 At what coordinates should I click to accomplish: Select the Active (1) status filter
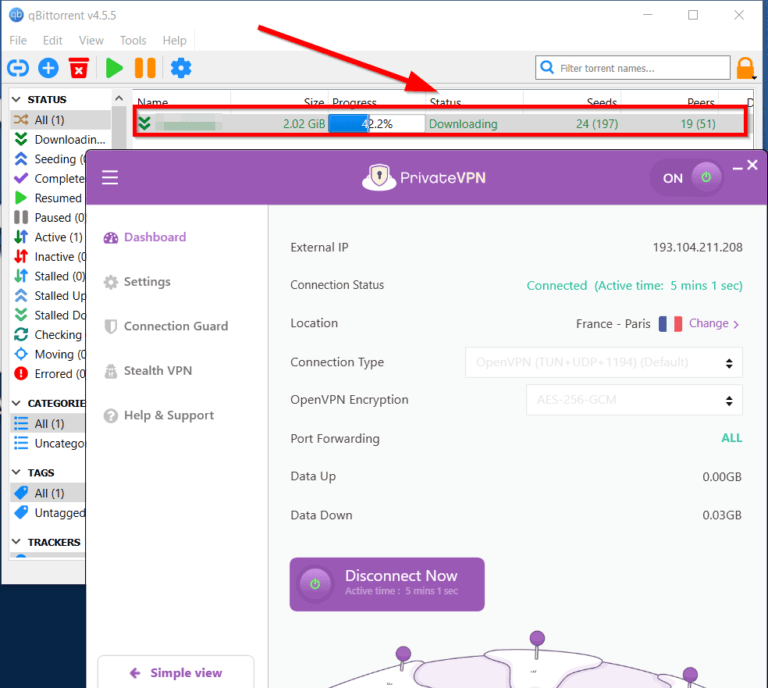tap(48, 237)
